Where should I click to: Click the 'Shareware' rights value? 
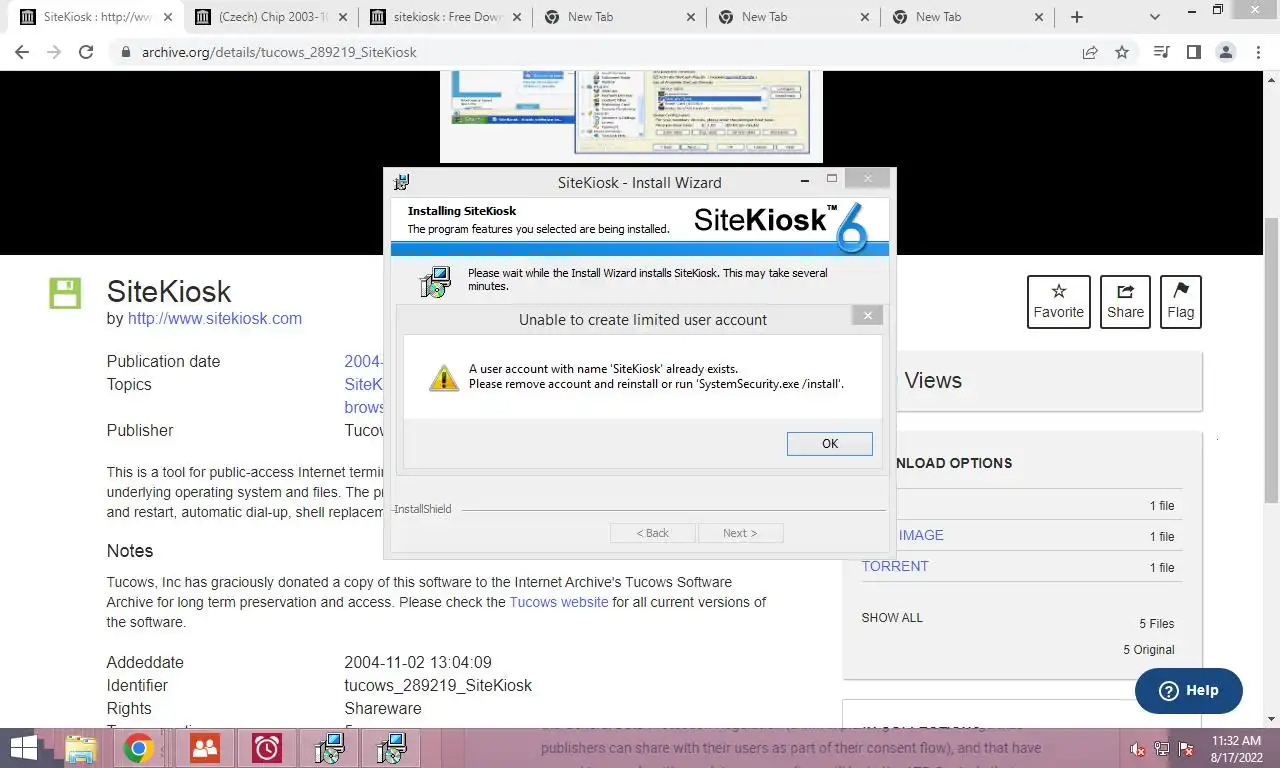(383, 708)
